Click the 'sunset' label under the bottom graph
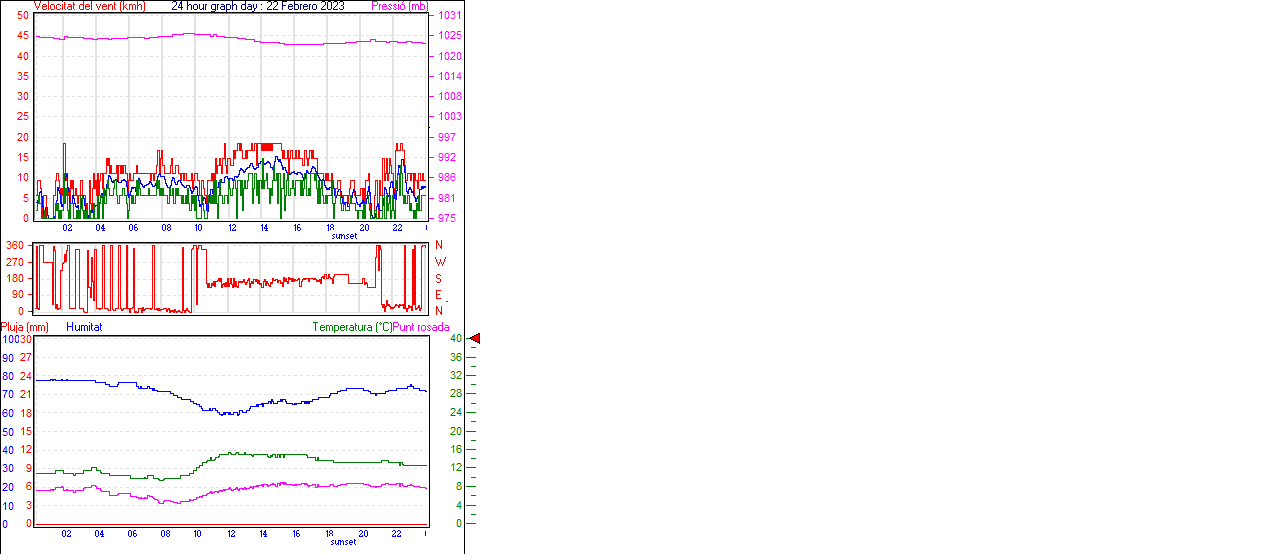Image resolution: width=1280 pixels, height=554 pixels. [344, 542]
